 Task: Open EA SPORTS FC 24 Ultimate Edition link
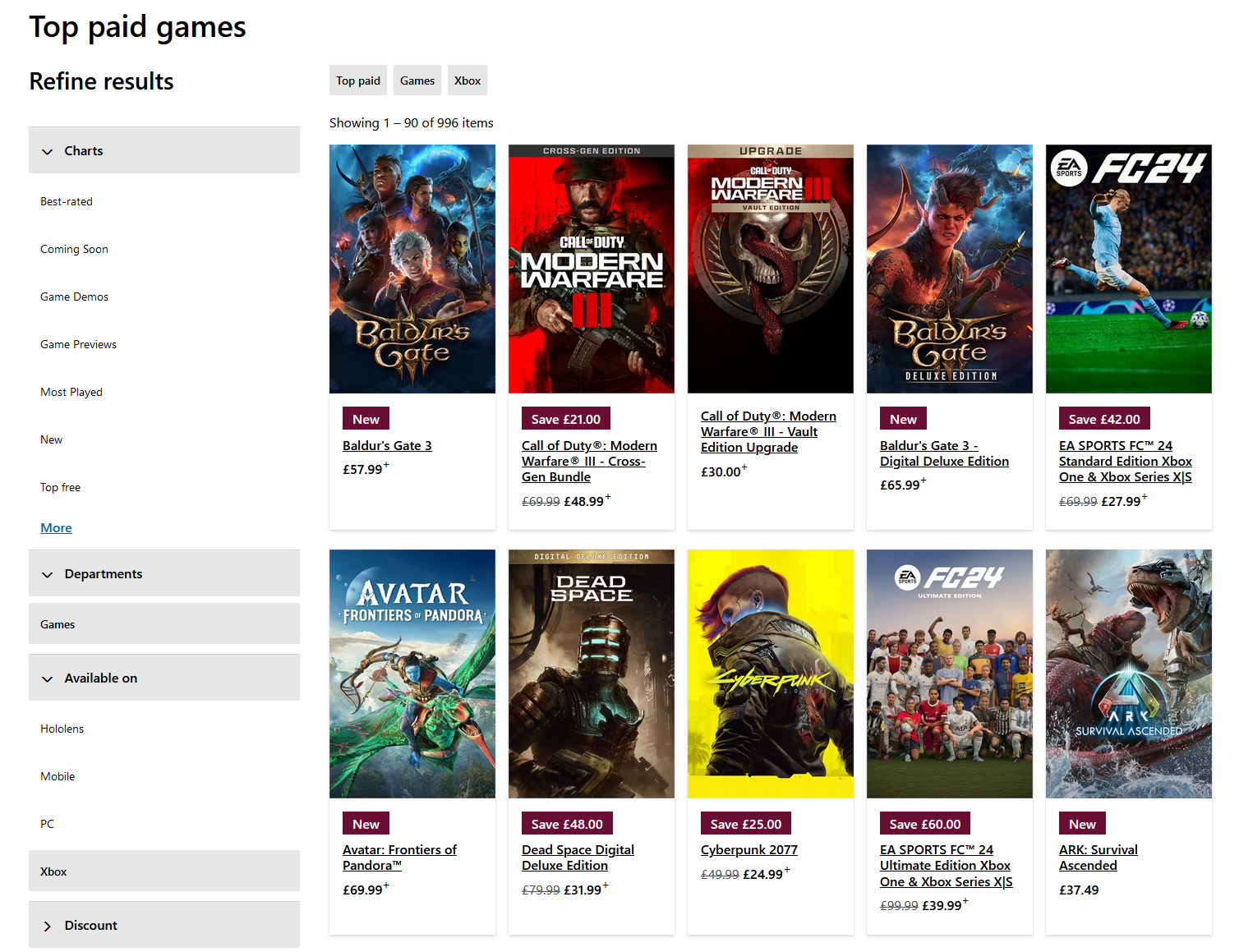pyautogui.click(x=947, y=866)
